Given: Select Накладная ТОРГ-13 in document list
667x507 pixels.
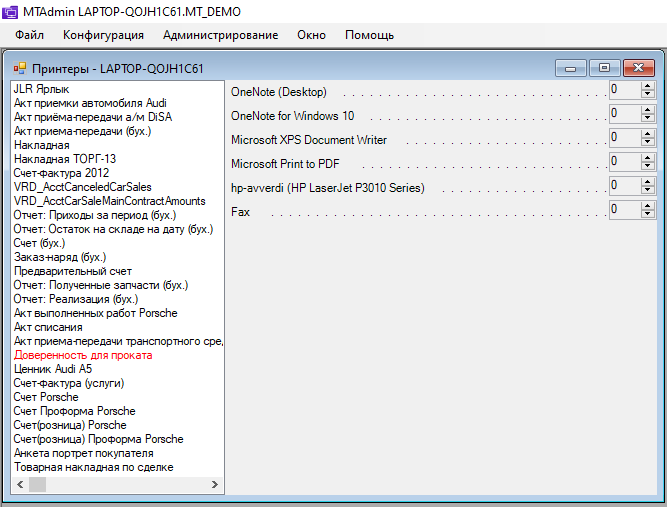Looking at the screenshot, I should [65, 159].
